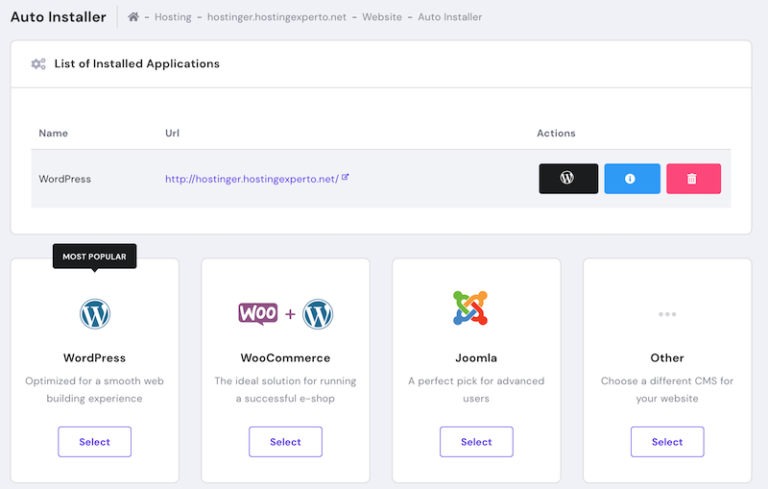Screen dimensions: 768x489
Task: Click the WordPress logo in card
Action: click(95, 313)
